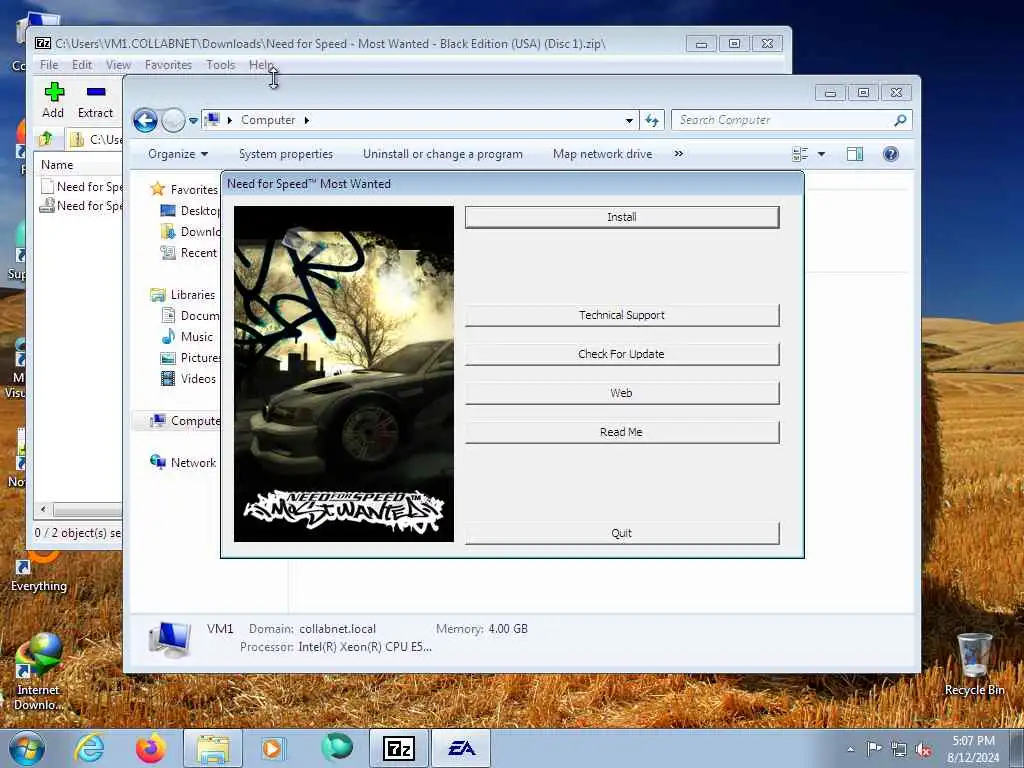1024x768 pixels.
Task: Open the Edit menu in 7-Zip
Action: click(x=82, y=65)
